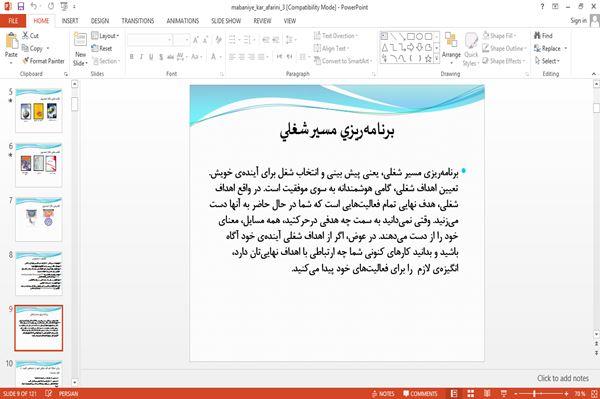The height and width of the screenshot is (399, 600).
Task: Switch to the TRANSITIONS tab
Action: [x=138, y=21]
